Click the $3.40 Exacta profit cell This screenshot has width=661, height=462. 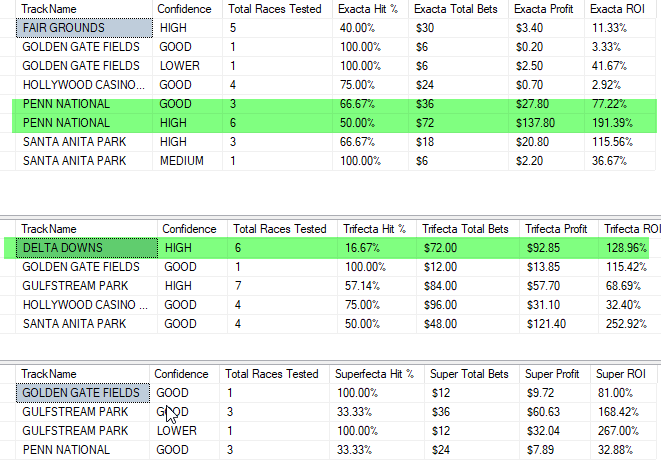pos(546,28)
